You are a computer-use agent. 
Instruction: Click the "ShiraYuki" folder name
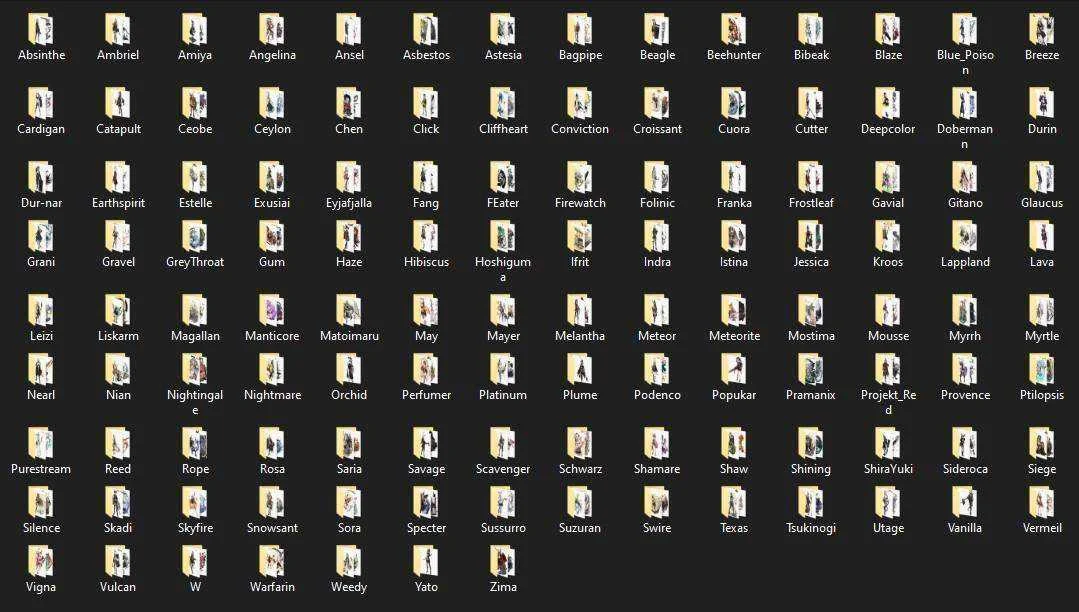coord(888,469)
